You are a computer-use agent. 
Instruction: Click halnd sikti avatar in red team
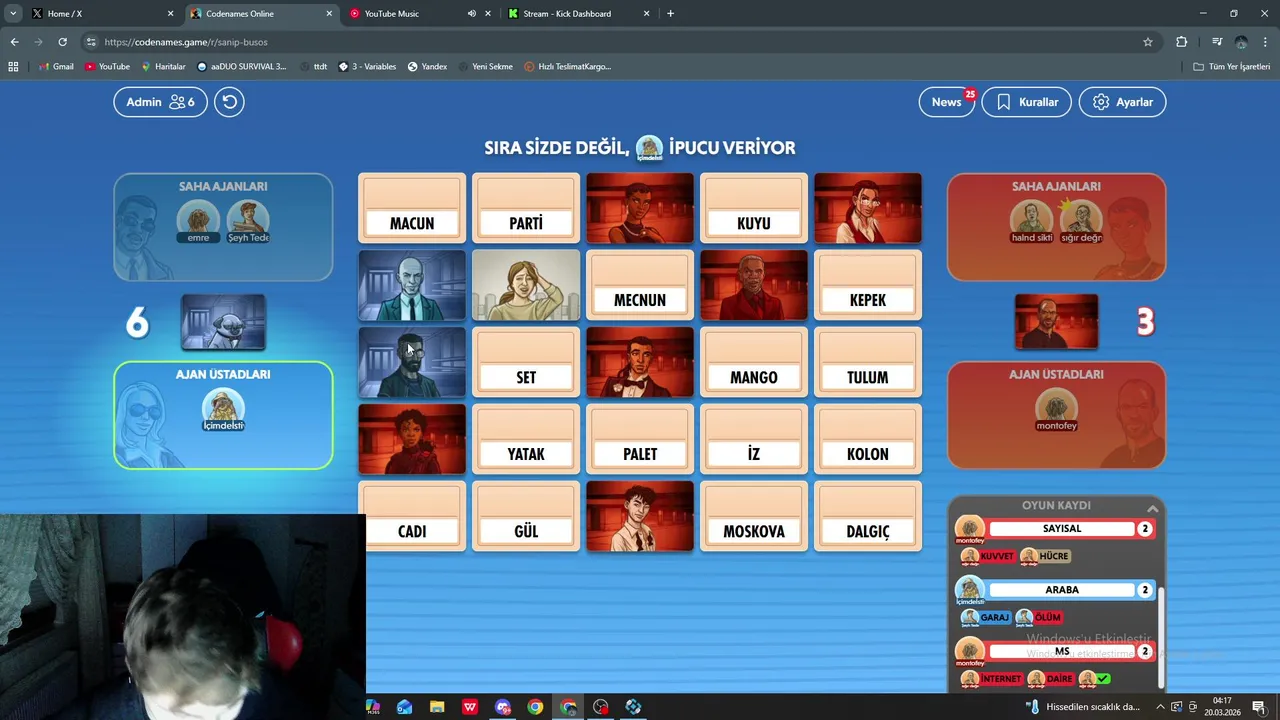(x=1031, y=221)
